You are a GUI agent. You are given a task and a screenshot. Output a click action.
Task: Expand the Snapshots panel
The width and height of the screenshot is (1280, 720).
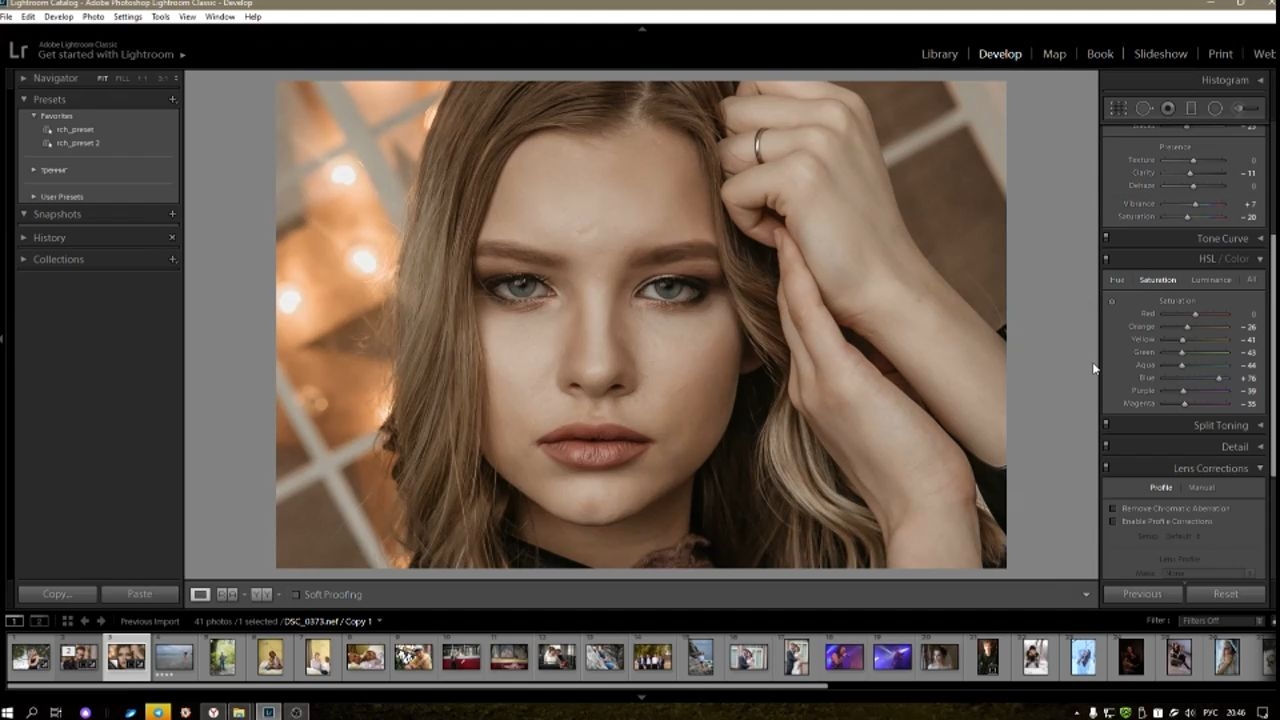click(x=24, y=214)
